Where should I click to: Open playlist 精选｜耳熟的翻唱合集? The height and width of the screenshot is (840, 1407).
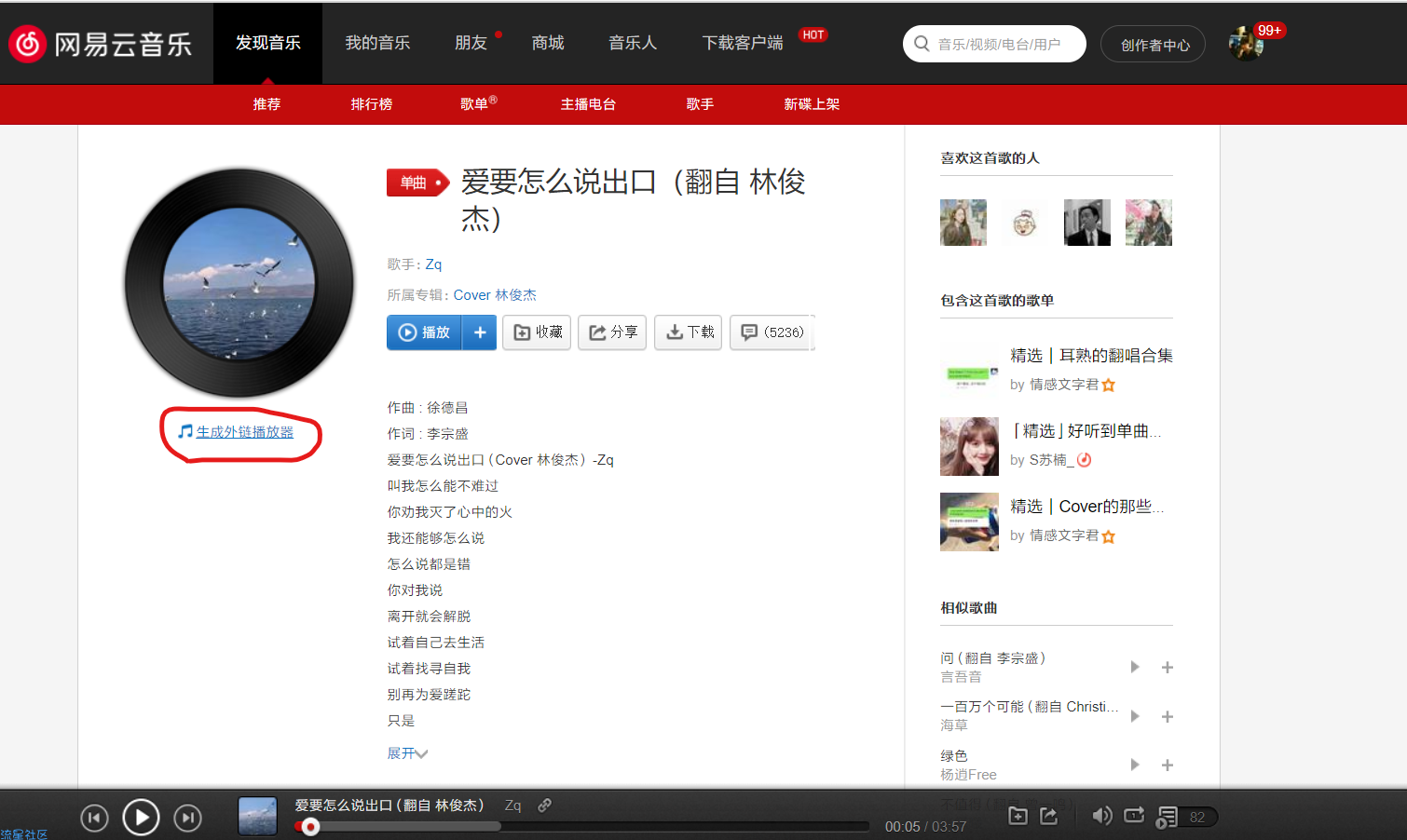(1091, 356)
